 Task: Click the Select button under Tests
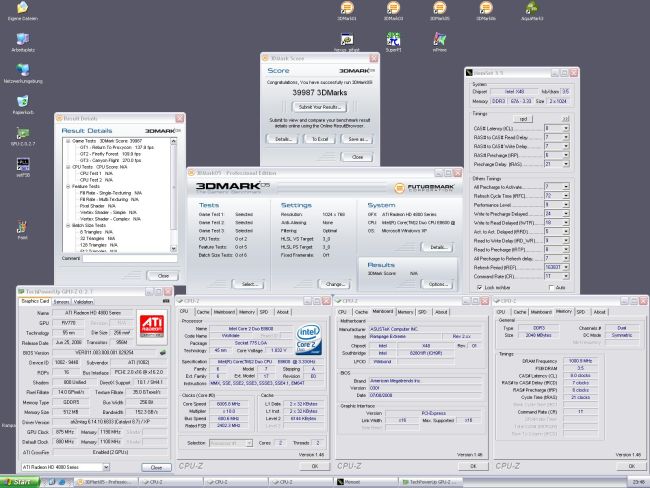[249, 284]
